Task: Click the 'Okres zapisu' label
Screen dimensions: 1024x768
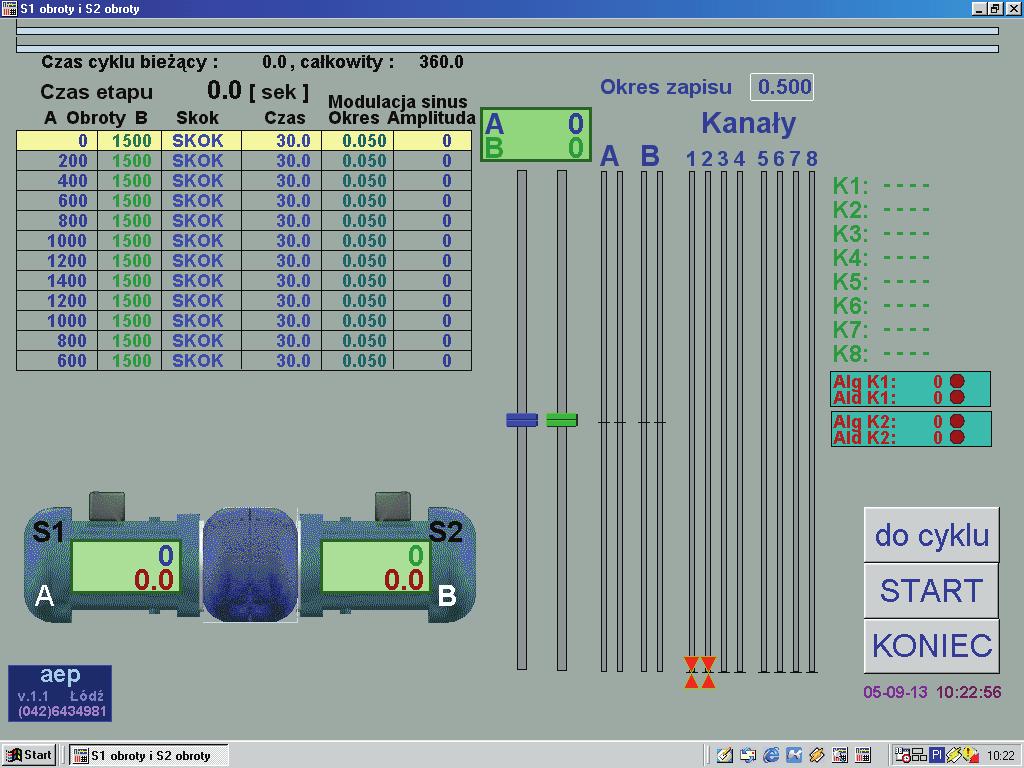Action: pyautogui.click(x=666, y=87)
